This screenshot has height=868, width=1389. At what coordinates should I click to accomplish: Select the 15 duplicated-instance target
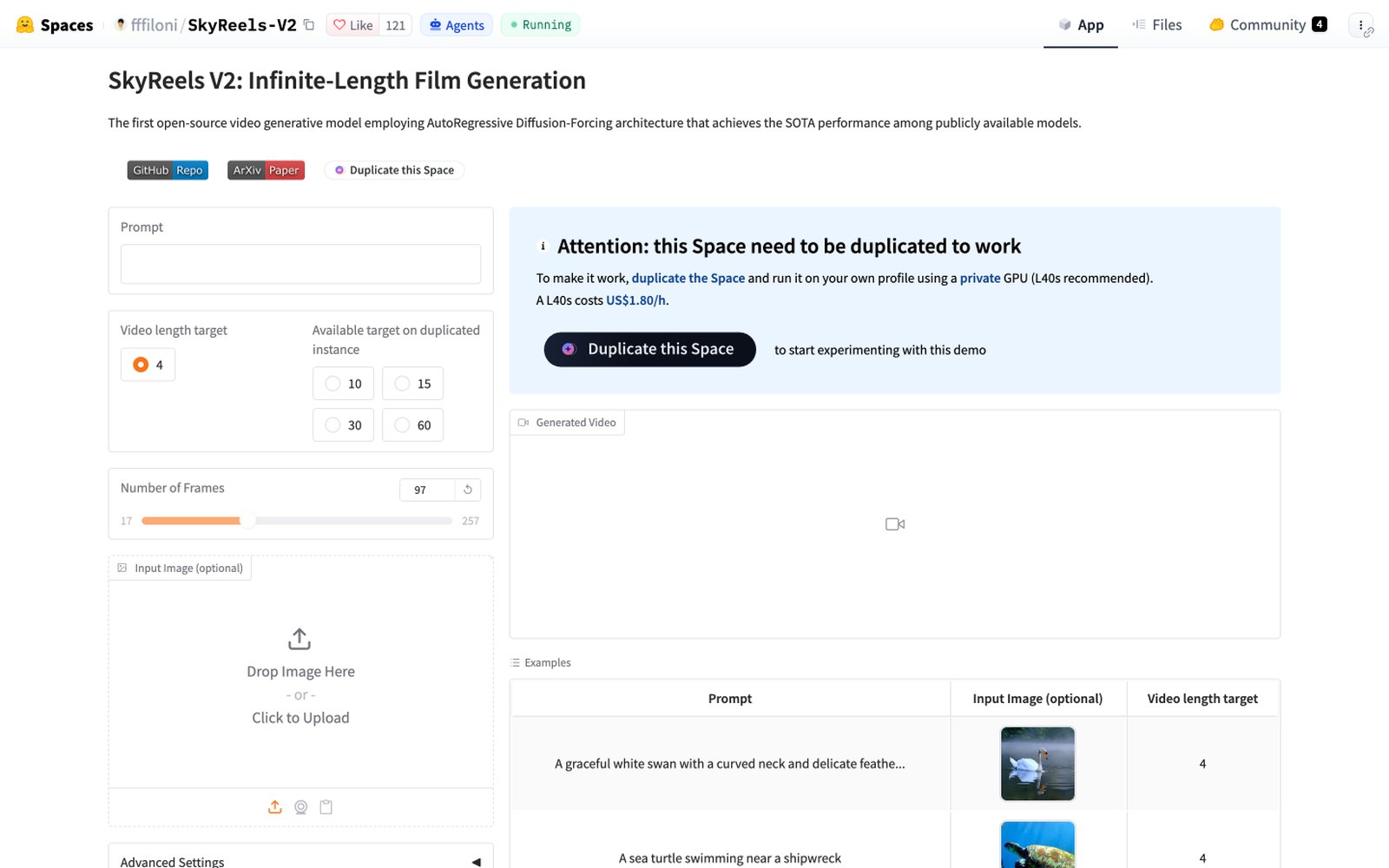coord(412,384)
